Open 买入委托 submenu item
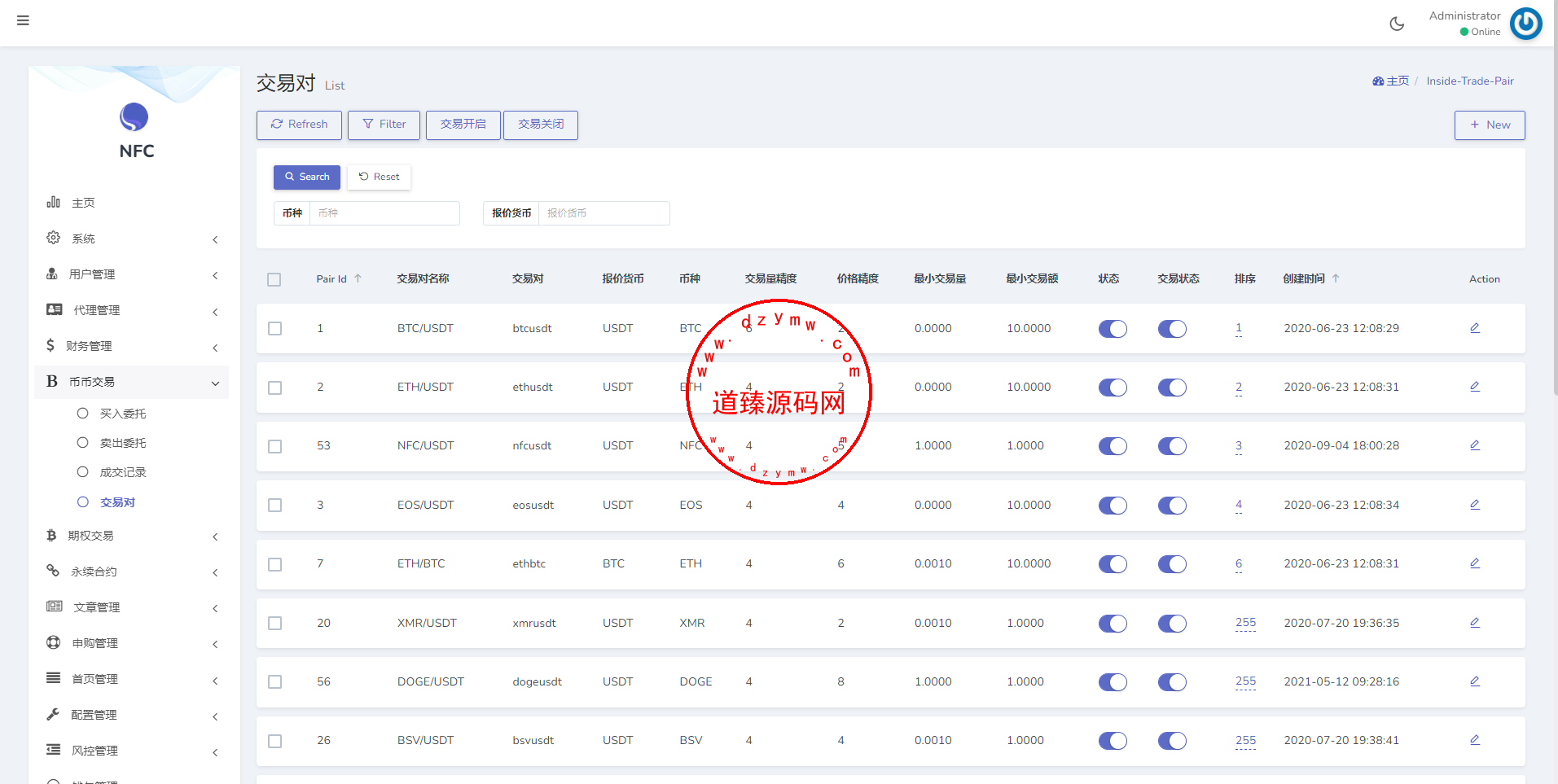Viewport: 1558px width, 784px height. 122,414
